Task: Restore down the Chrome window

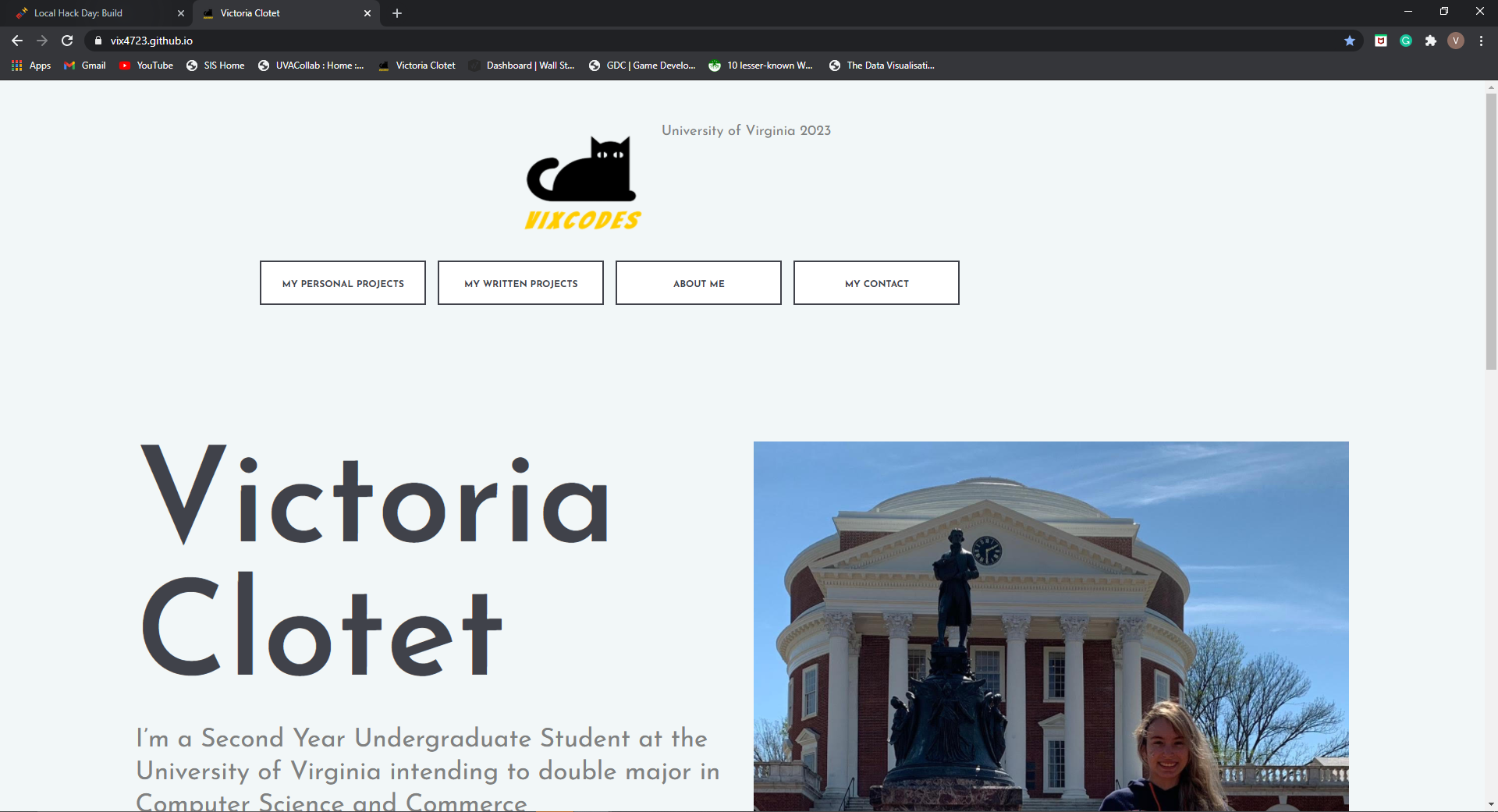Action: point(1444,12)
